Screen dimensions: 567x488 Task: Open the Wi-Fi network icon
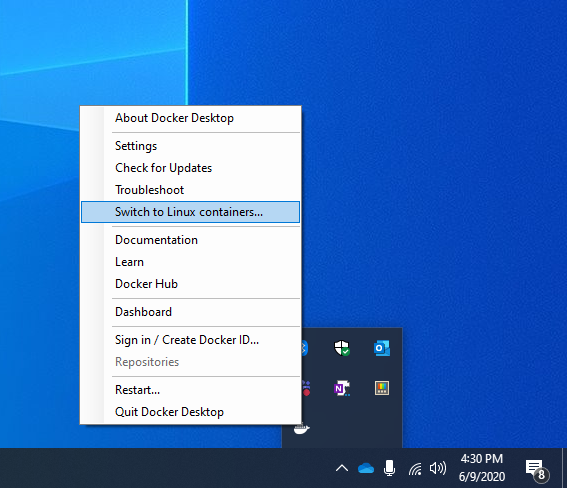click(415, 469)
